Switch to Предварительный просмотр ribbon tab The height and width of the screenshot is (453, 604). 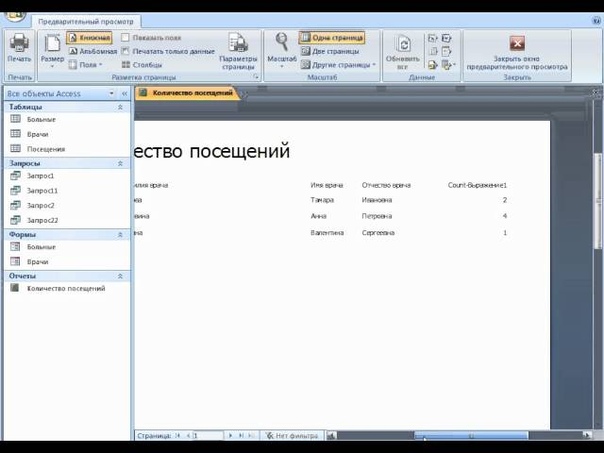(86, 20)
